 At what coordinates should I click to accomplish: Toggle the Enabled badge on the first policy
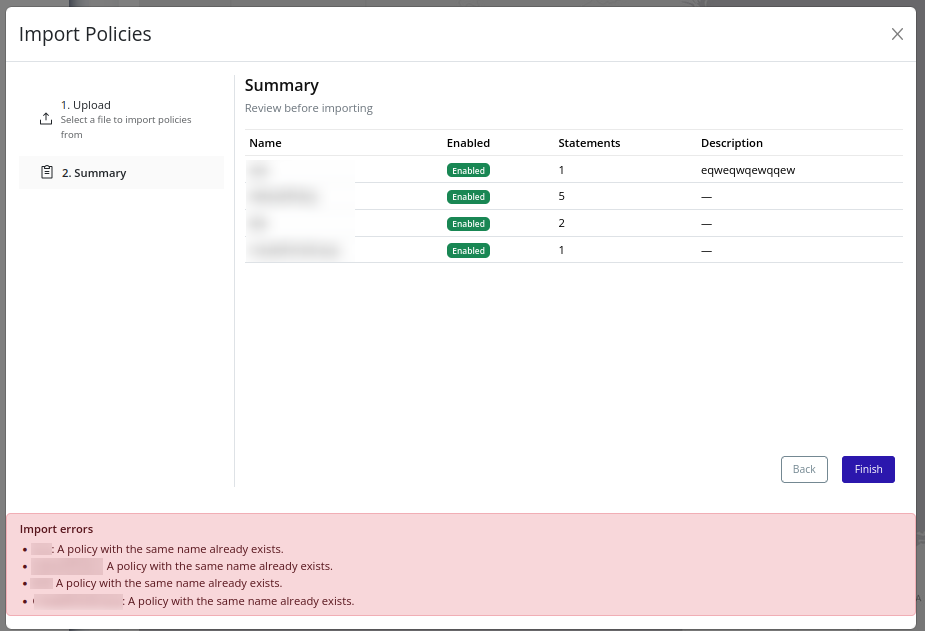(468, 170)
